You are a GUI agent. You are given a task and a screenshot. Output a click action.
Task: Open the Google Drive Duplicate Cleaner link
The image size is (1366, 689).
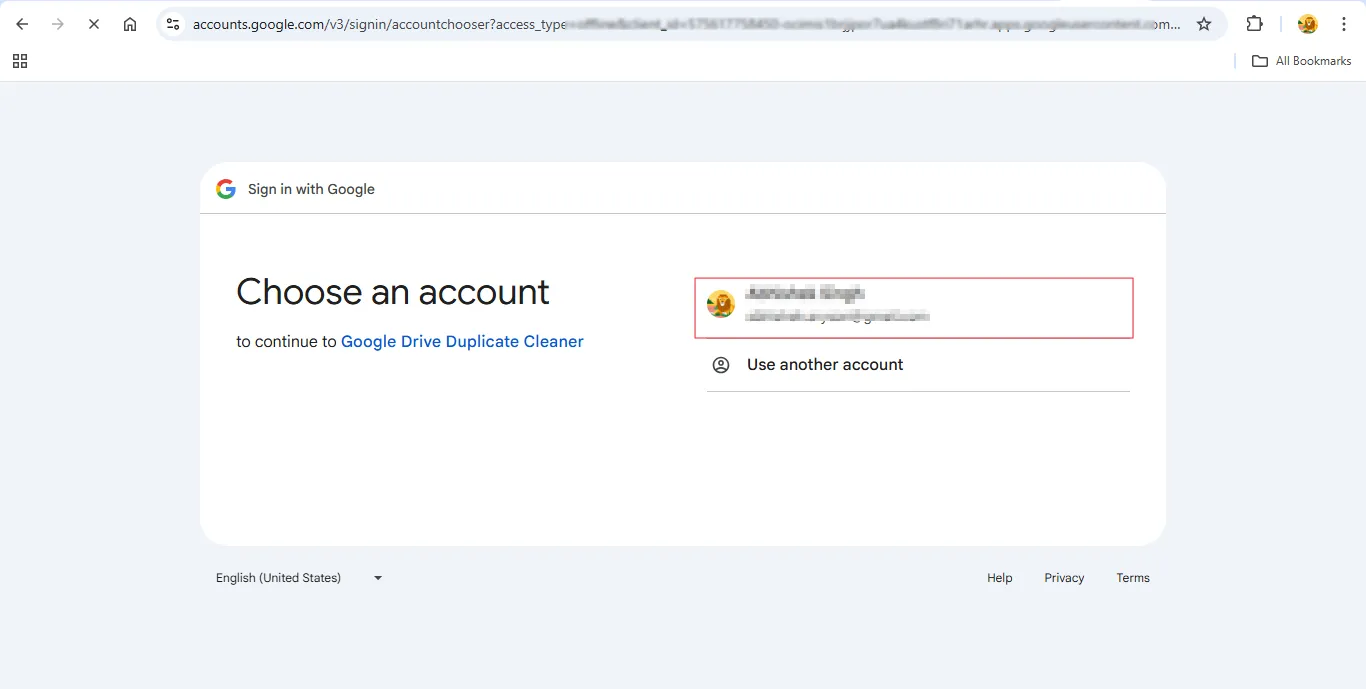click(x=462, y=342)
